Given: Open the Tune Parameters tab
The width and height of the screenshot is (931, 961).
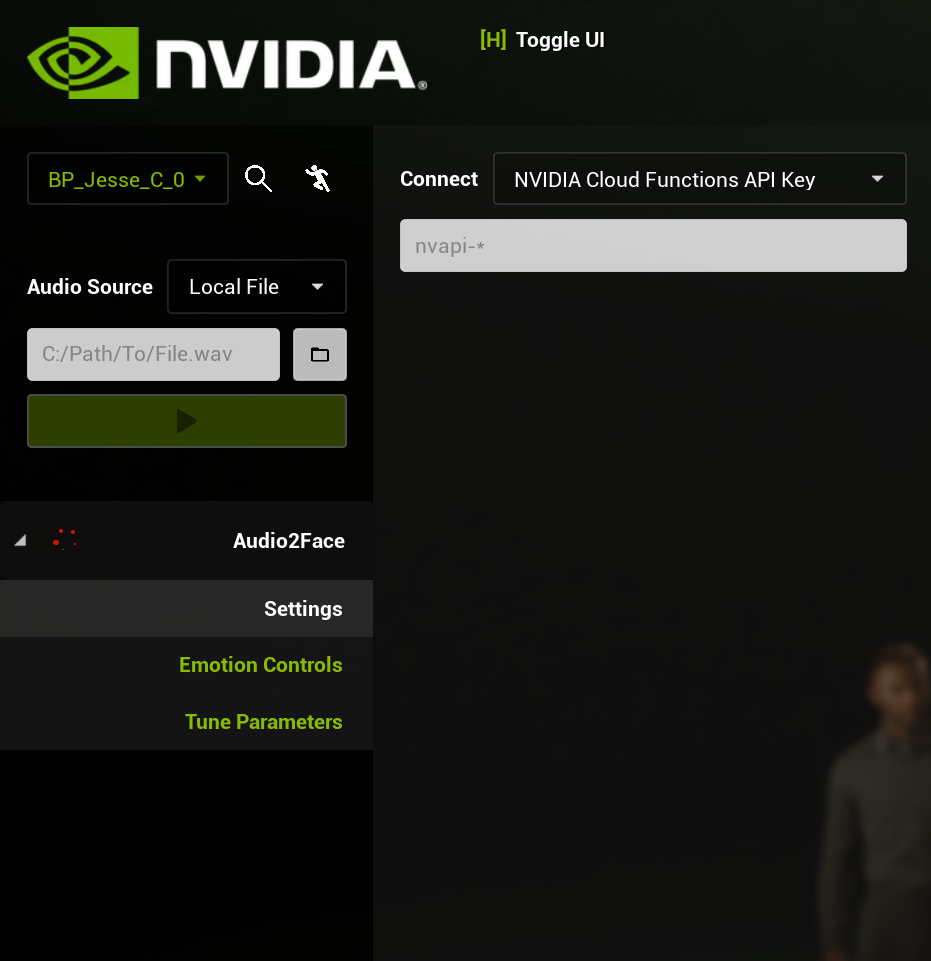Looking at the screenshot, I should tap(186, 721).
